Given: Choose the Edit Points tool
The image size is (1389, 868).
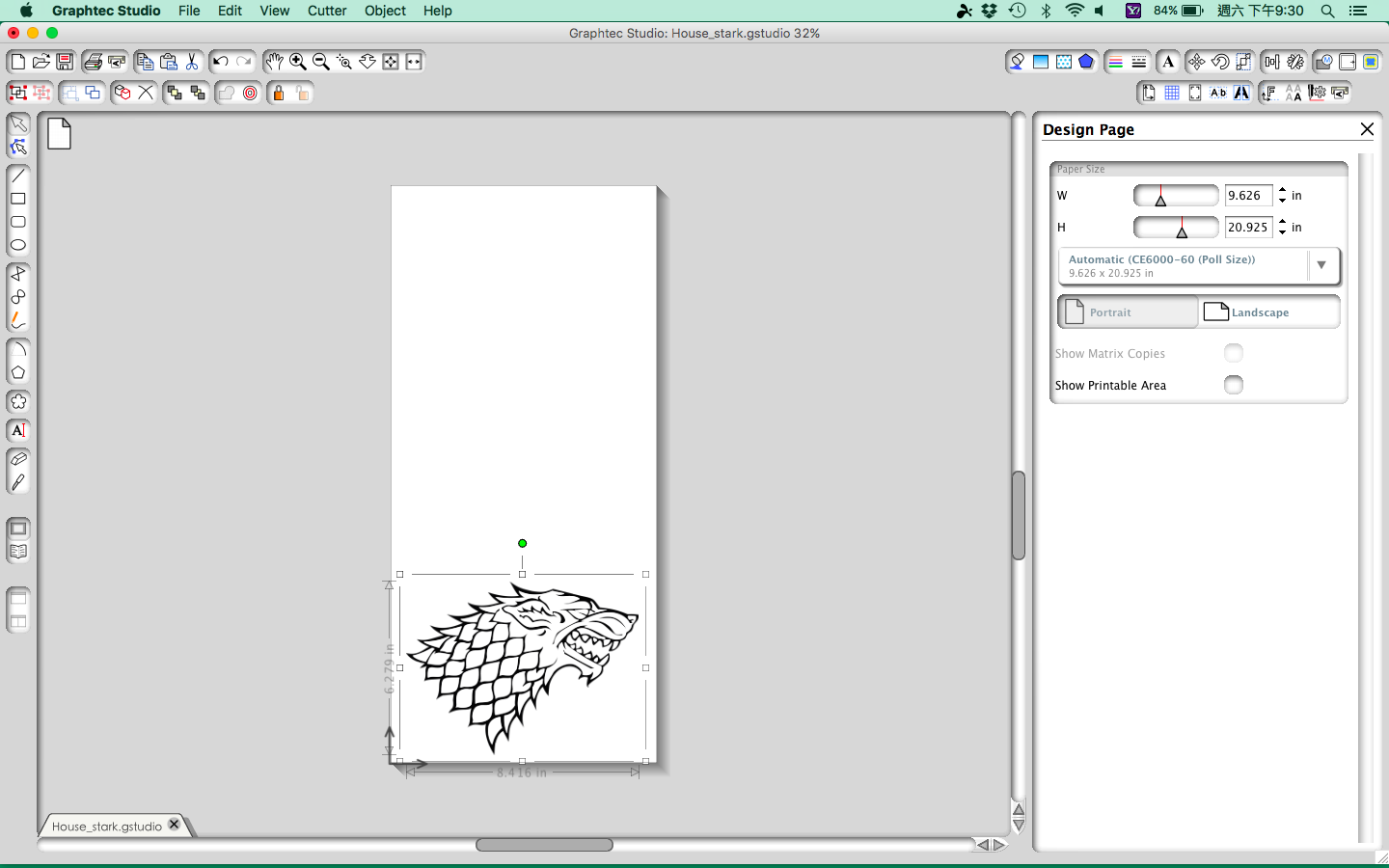Looking at the screenshot, I should pos(18,148).
